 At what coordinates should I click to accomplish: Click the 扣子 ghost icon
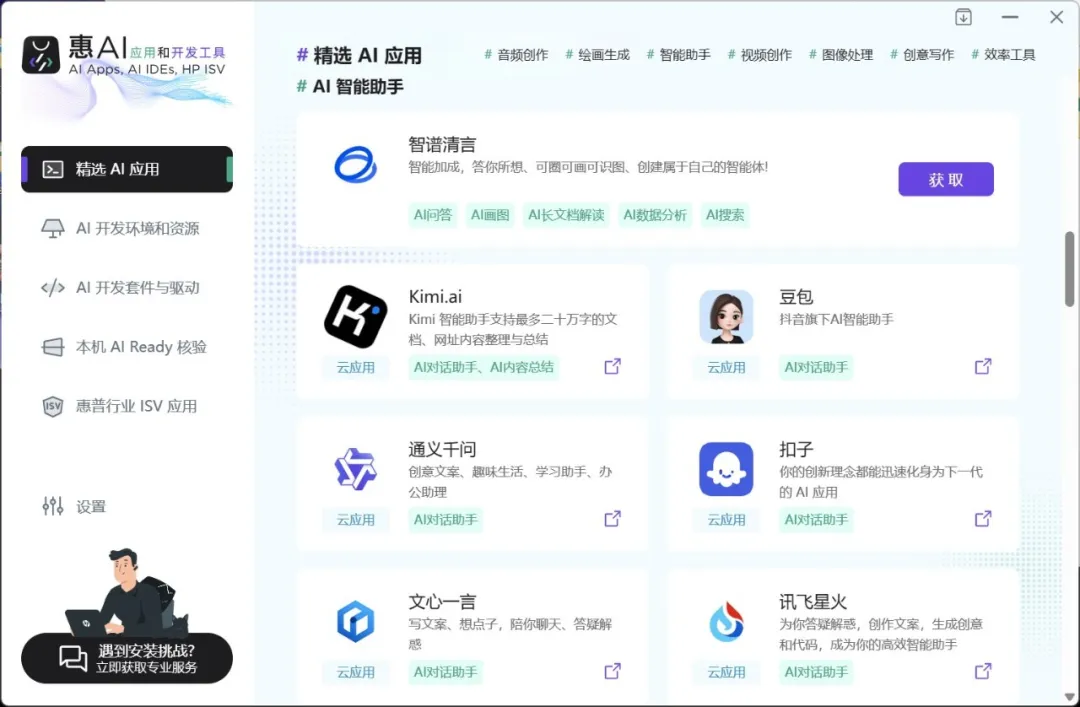tap(726, 469)
